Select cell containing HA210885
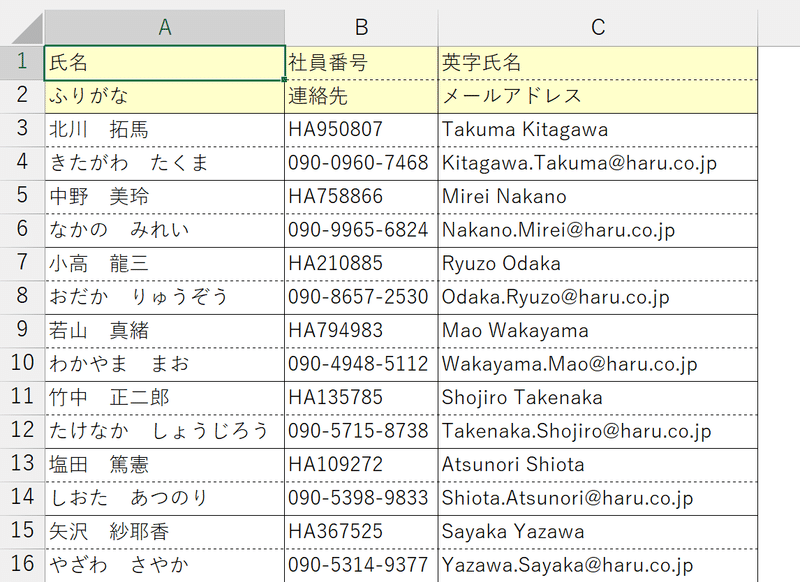 tap(361, 264)
